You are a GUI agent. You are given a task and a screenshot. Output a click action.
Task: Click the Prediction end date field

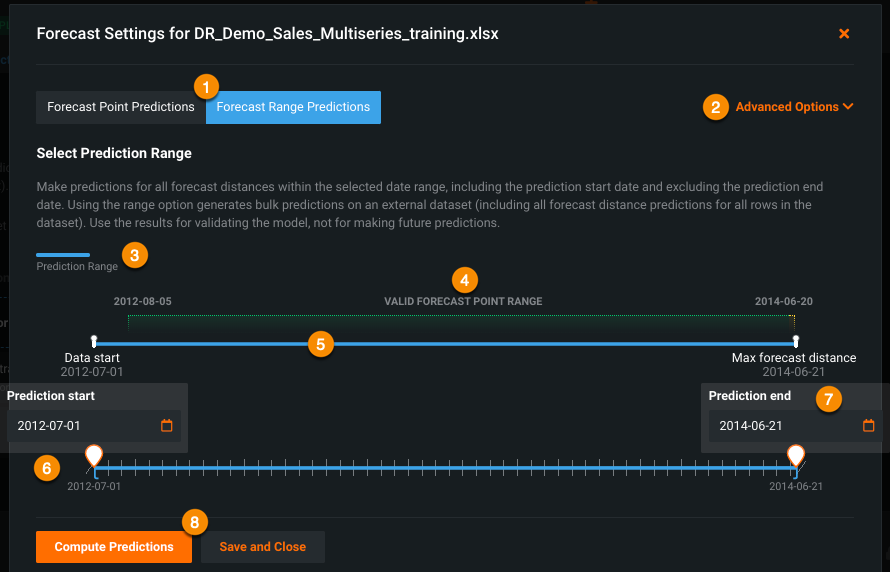tap(785, 425)
